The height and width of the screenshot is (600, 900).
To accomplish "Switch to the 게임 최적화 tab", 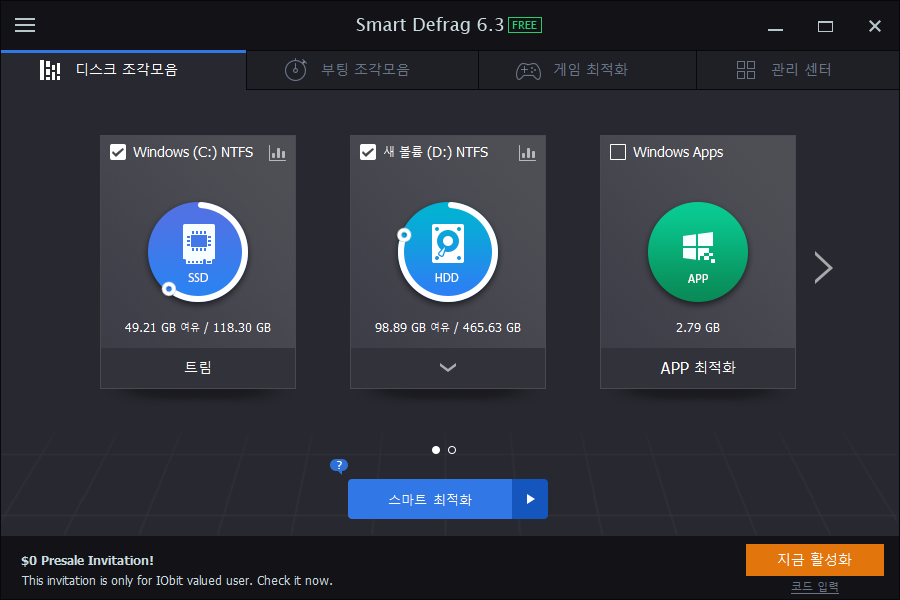I will coord(587,70).
